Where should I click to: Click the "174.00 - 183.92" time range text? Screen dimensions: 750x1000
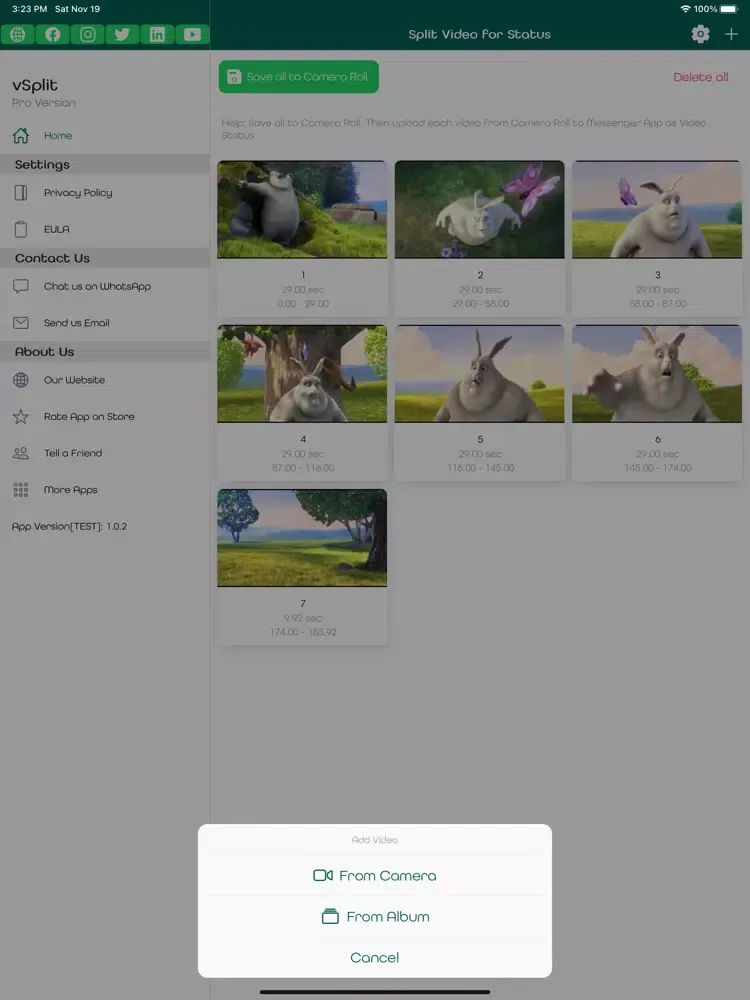point(303,632)
